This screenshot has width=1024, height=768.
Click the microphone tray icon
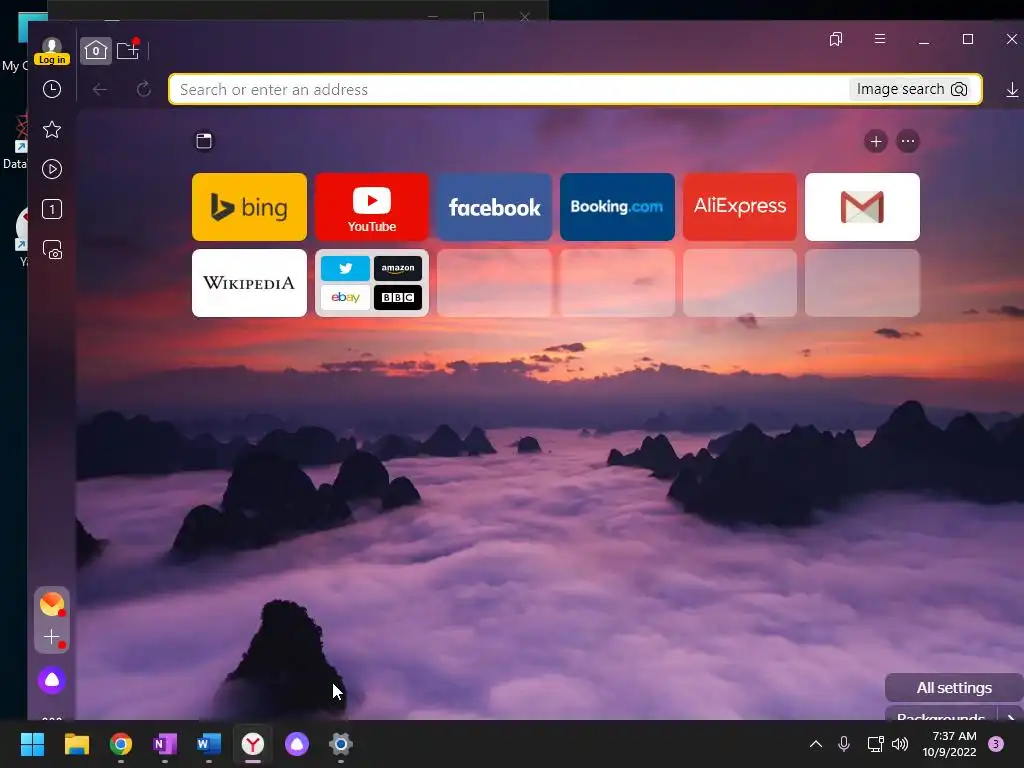[x=844, y=744]
